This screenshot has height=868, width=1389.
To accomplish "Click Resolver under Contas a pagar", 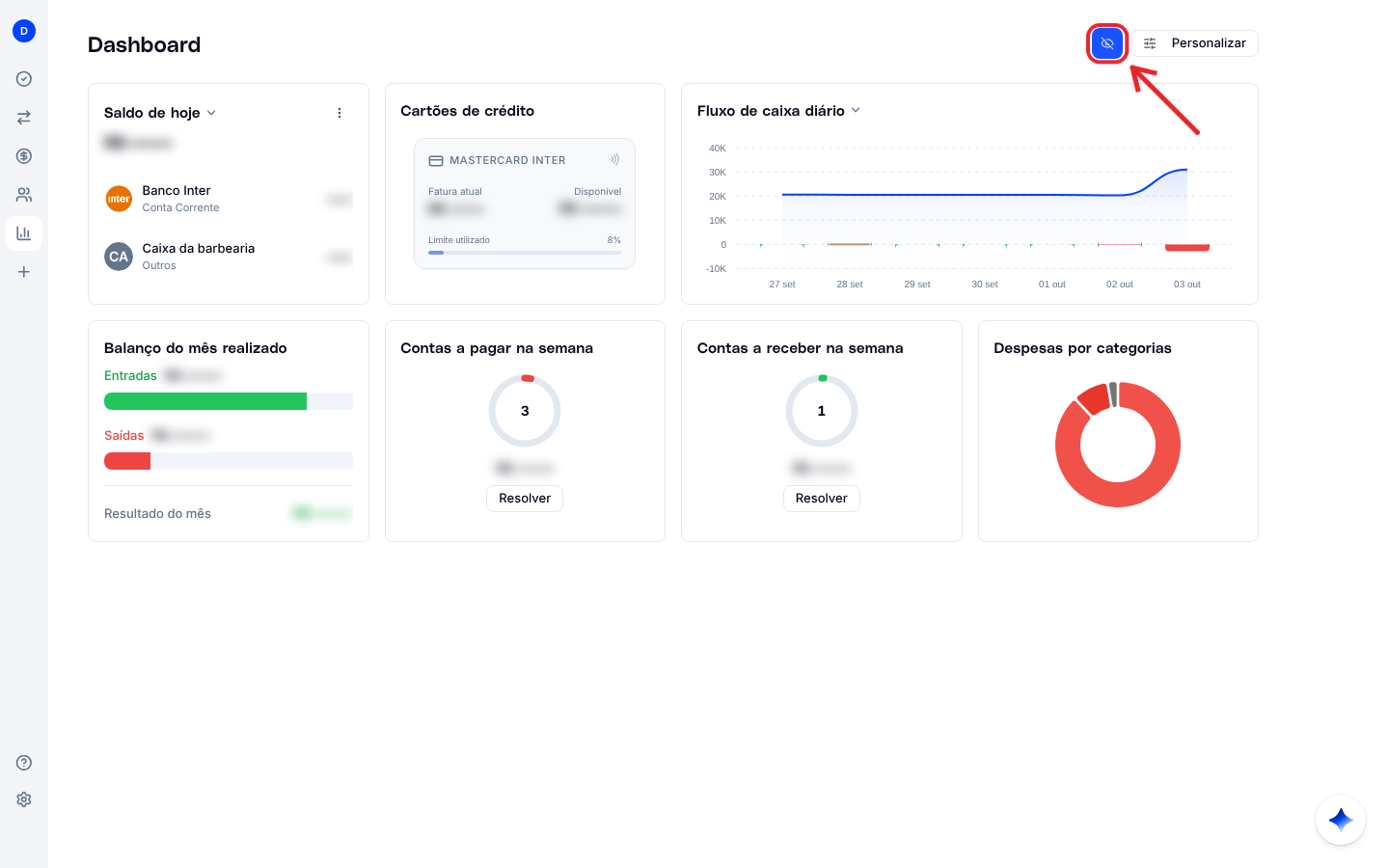I will pyautogui.click(x=525, y=499).
